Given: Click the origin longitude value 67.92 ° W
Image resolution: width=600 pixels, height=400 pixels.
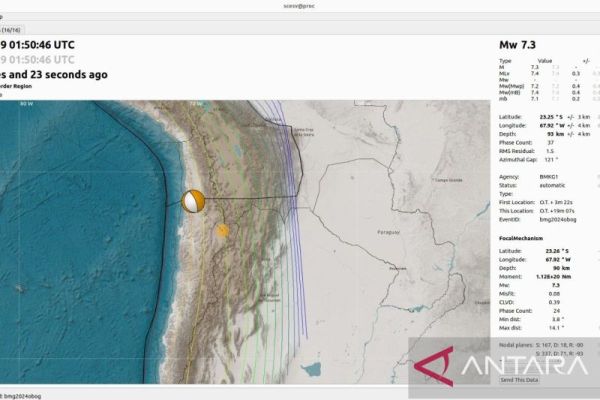Looking at the screenshot, I should pyautogui.click(x=551, y=126).
